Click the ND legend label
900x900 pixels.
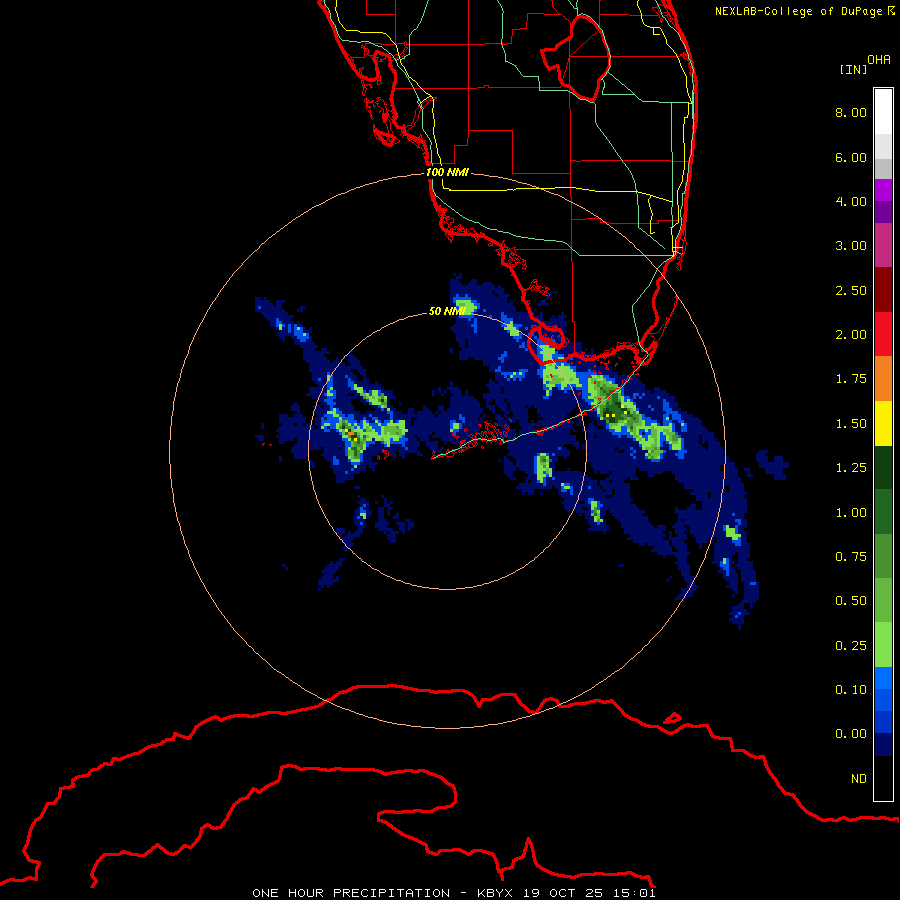pos(859,779)
